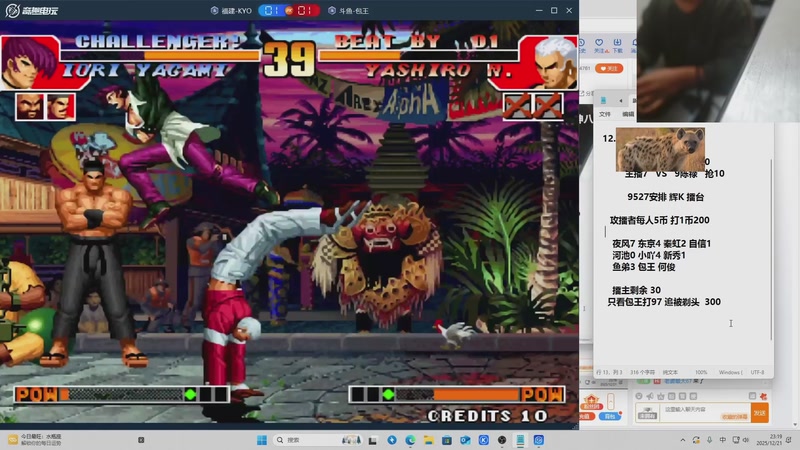Click the text line '擂主剩余 30'
The image size is (800, 450).
[x=636, y=290]
